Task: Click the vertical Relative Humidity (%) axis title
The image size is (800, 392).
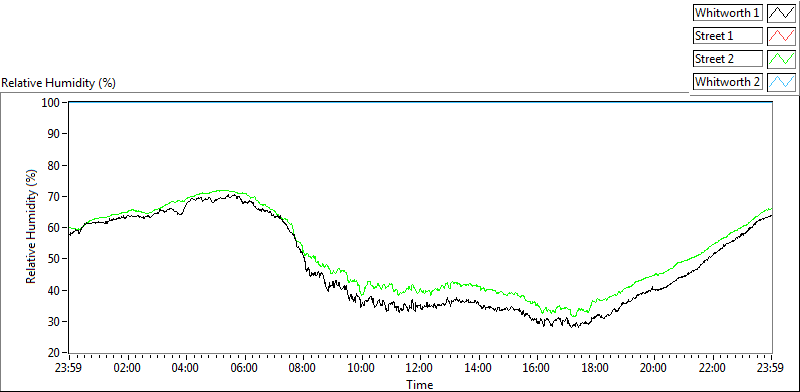Action: (x=32, y=228)
